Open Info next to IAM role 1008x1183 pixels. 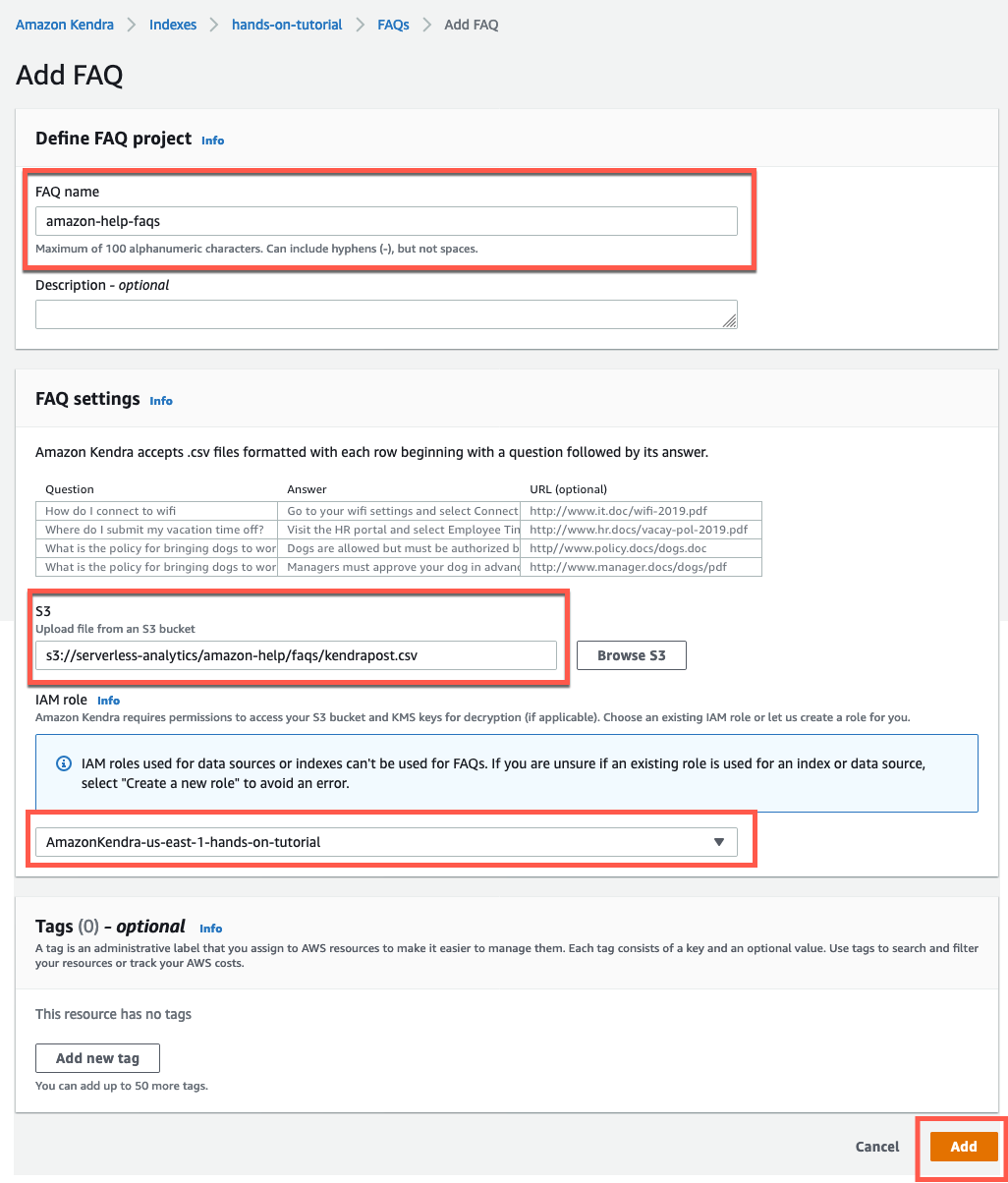108,700
